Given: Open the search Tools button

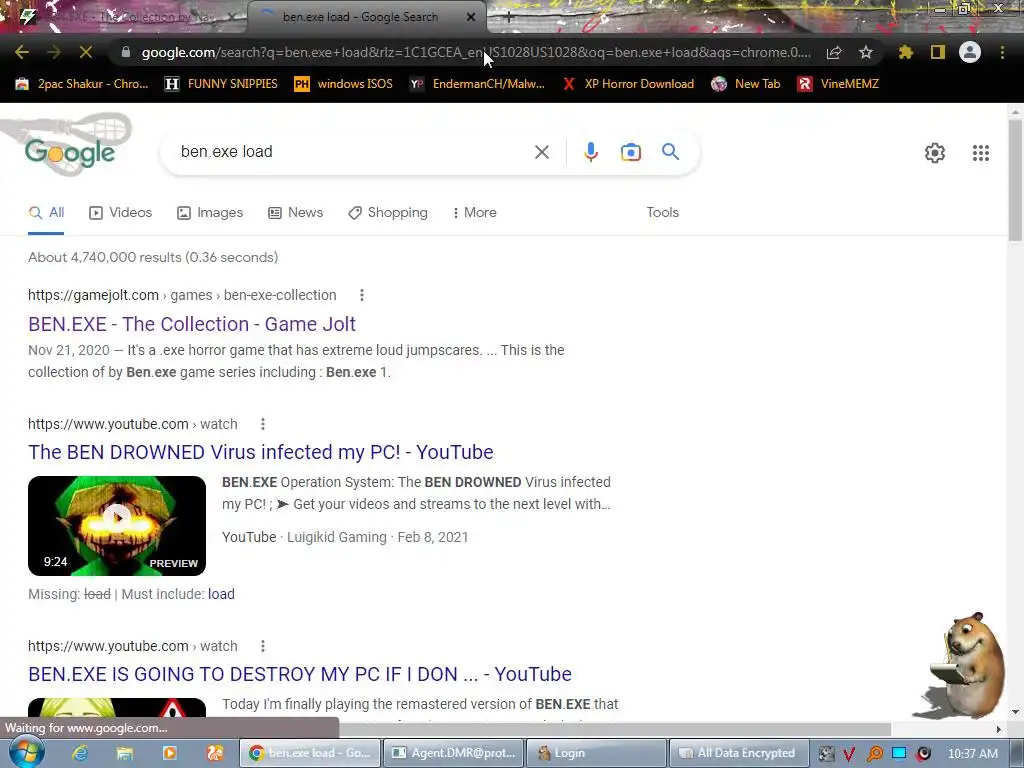Looking at the screenshot, I should pos(662,212).
